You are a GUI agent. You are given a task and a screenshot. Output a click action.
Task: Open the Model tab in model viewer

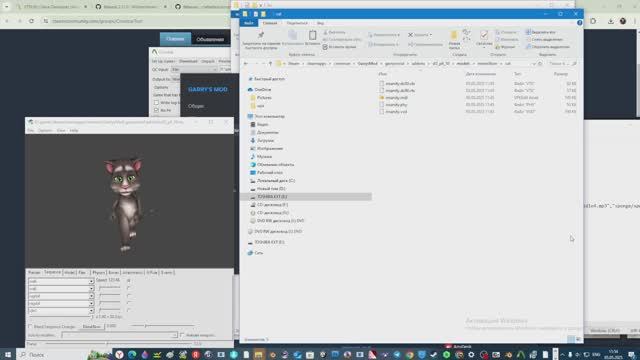click(69, 273)
